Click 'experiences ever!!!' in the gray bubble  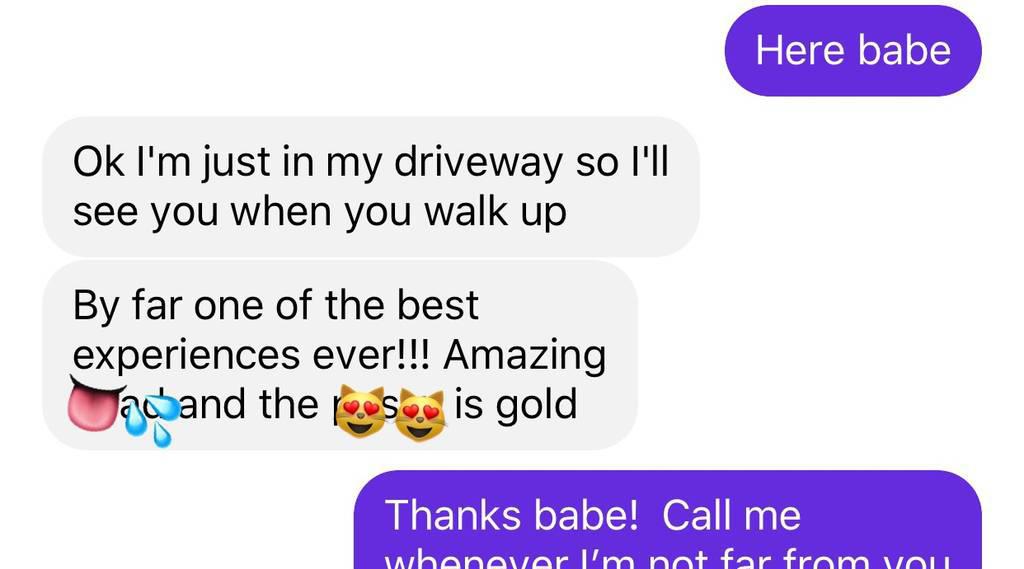[251, 355]
